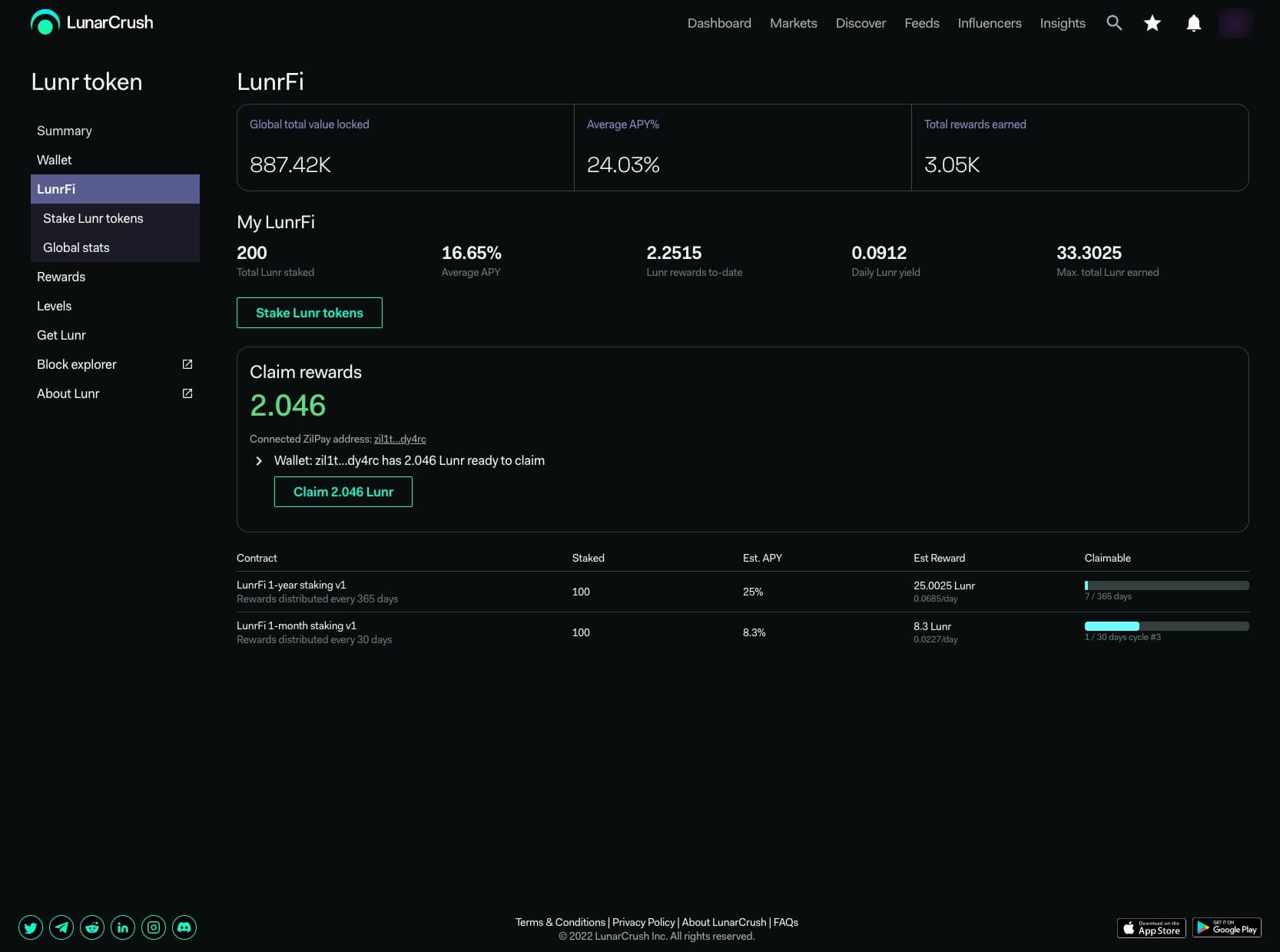Image resolution: width=1280 pixels, height=952 pixels.
Task: Click 2.2515 Lunr rewards to-date value
Action: tap(674, 253)
